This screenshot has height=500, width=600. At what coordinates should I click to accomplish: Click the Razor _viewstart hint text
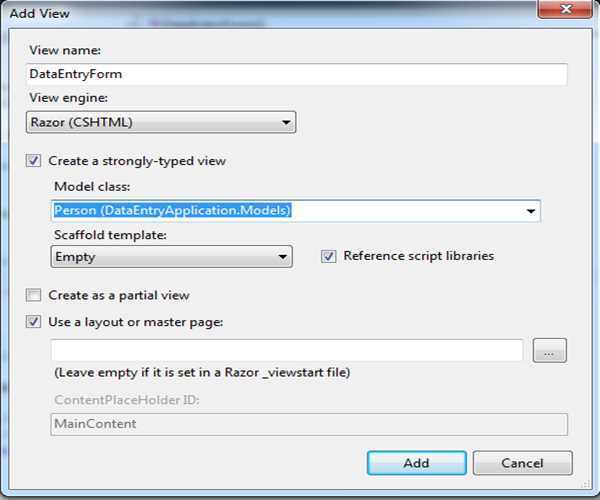200,373
